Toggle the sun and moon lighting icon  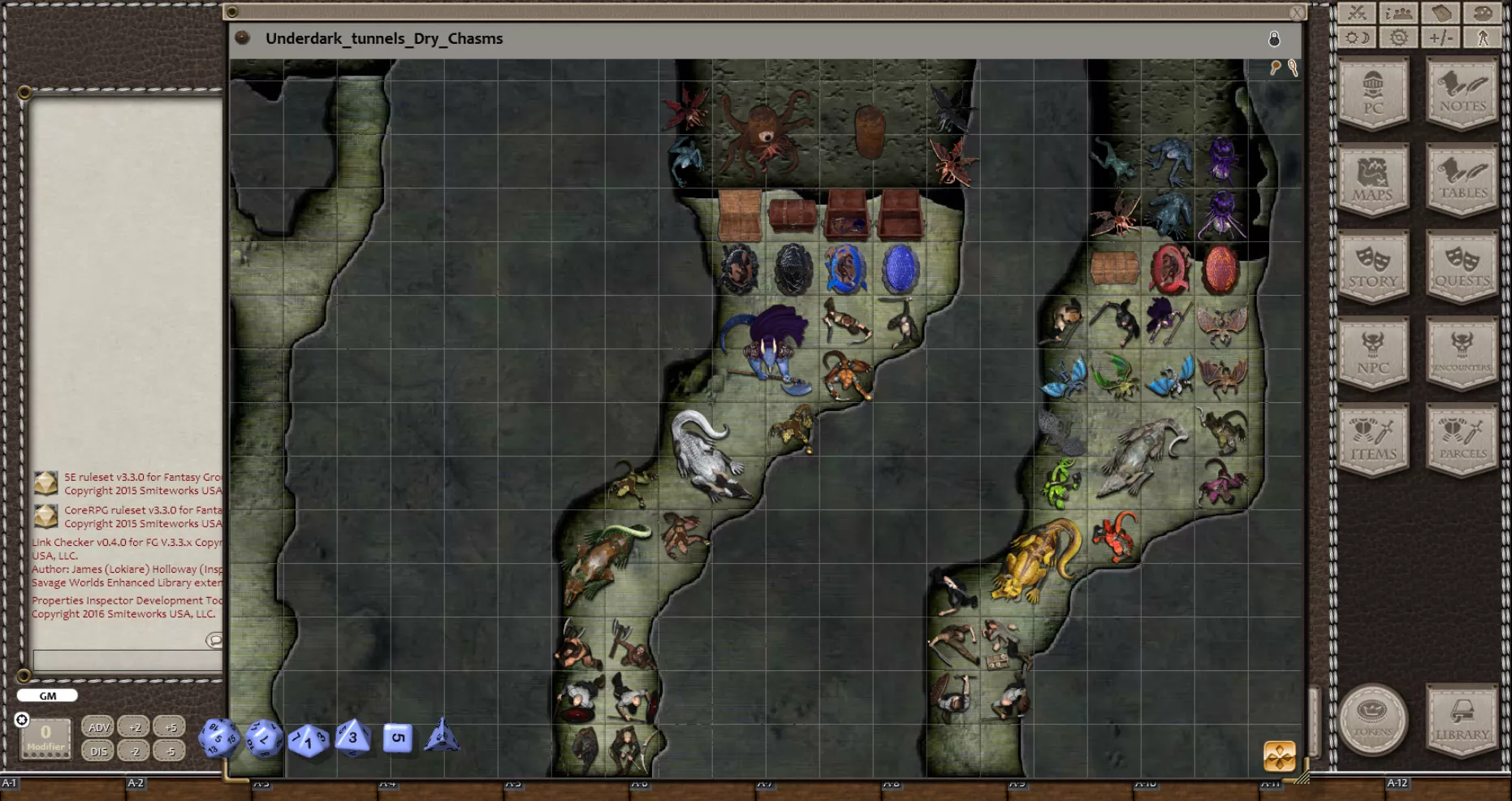(1357, 37)
